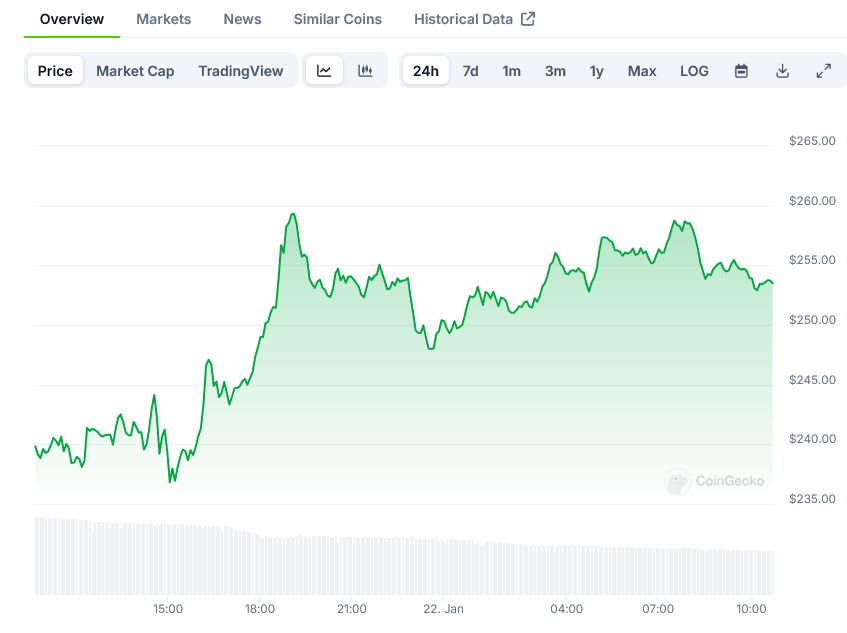The image size is (847, 633).
Task: Choose the 1y time range button
Action: 597,71
